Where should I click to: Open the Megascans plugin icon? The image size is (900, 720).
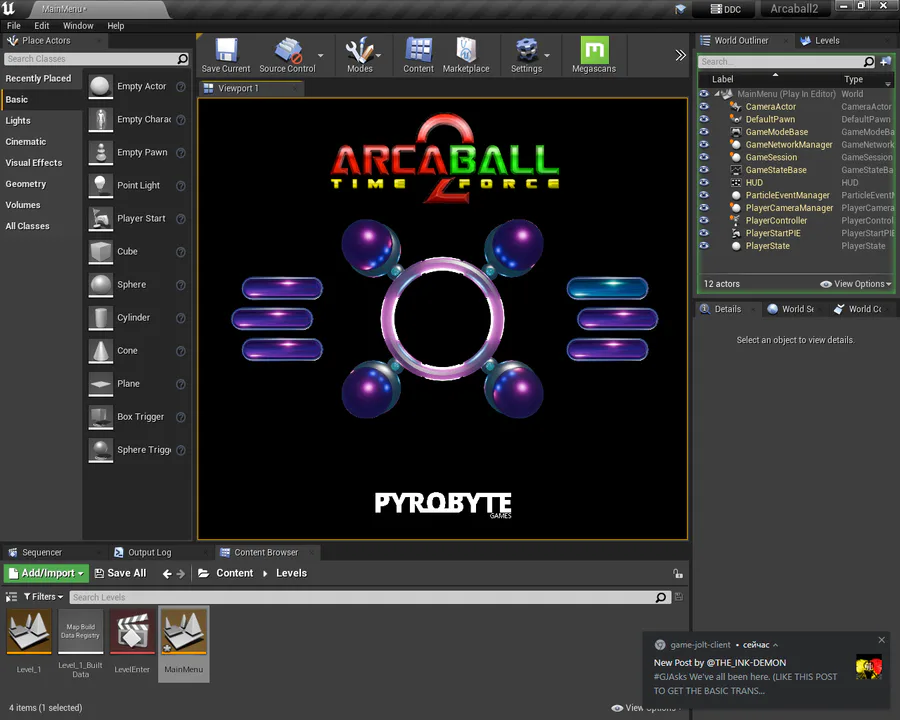(594, 50)
